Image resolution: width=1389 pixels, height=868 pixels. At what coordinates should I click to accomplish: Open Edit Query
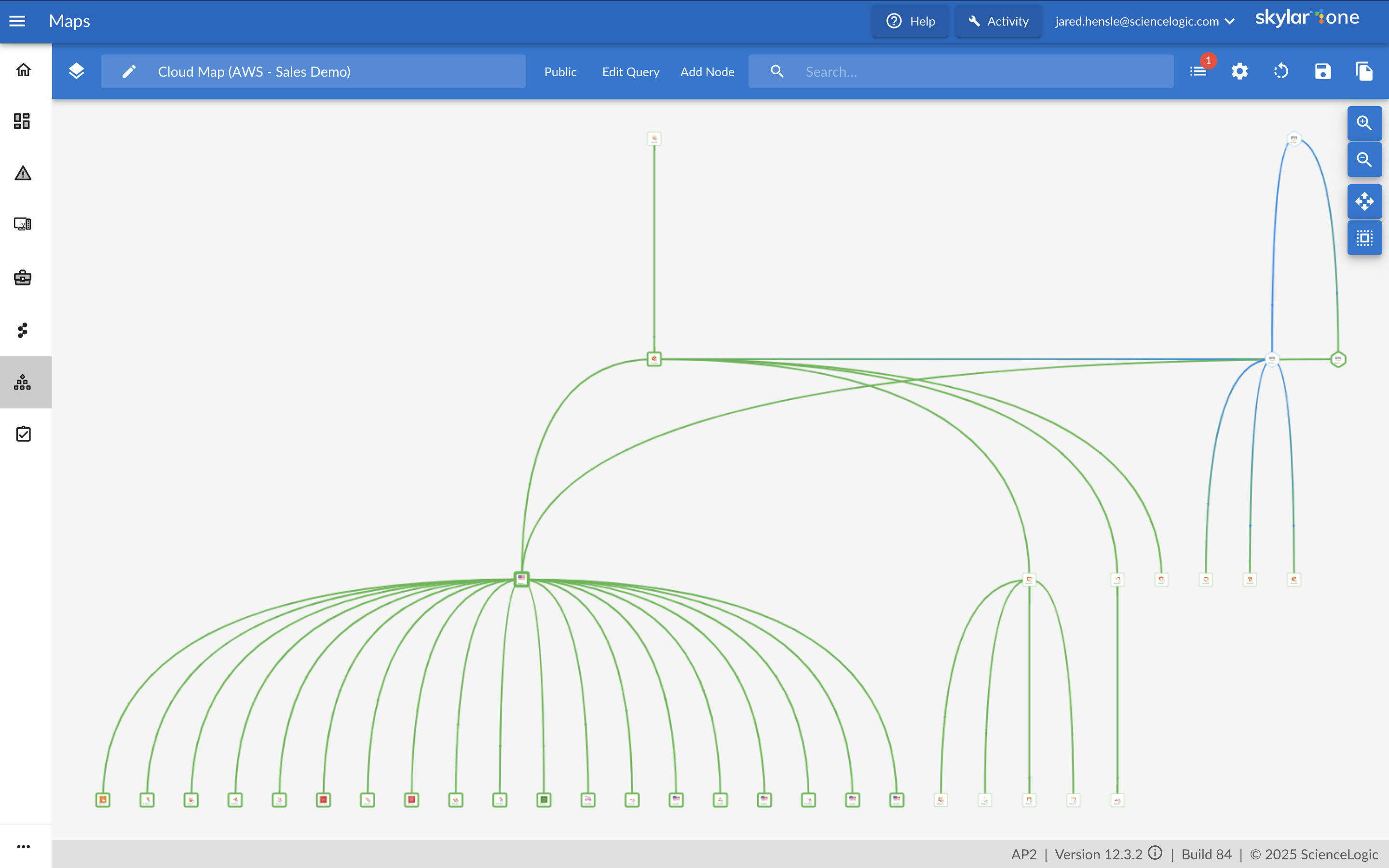click(x=631, y=72)
